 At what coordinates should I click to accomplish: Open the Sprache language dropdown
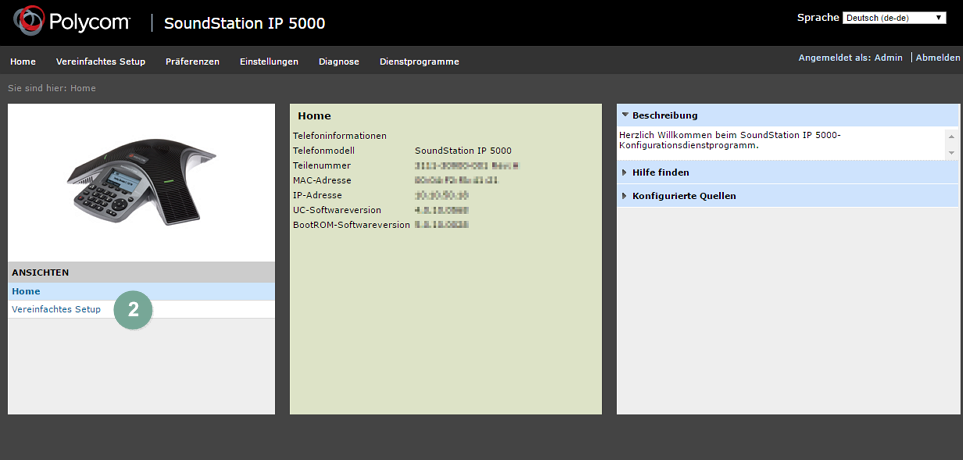point(894,18)
